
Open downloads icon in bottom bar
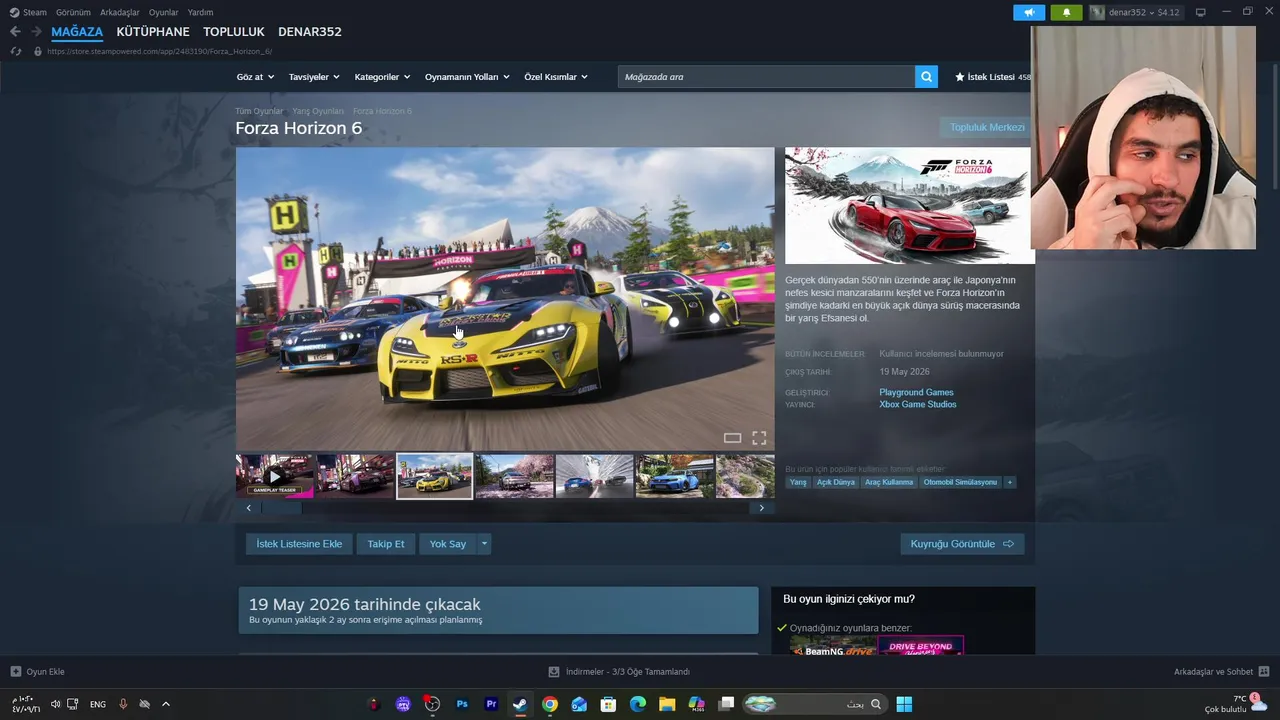point(554,672)
